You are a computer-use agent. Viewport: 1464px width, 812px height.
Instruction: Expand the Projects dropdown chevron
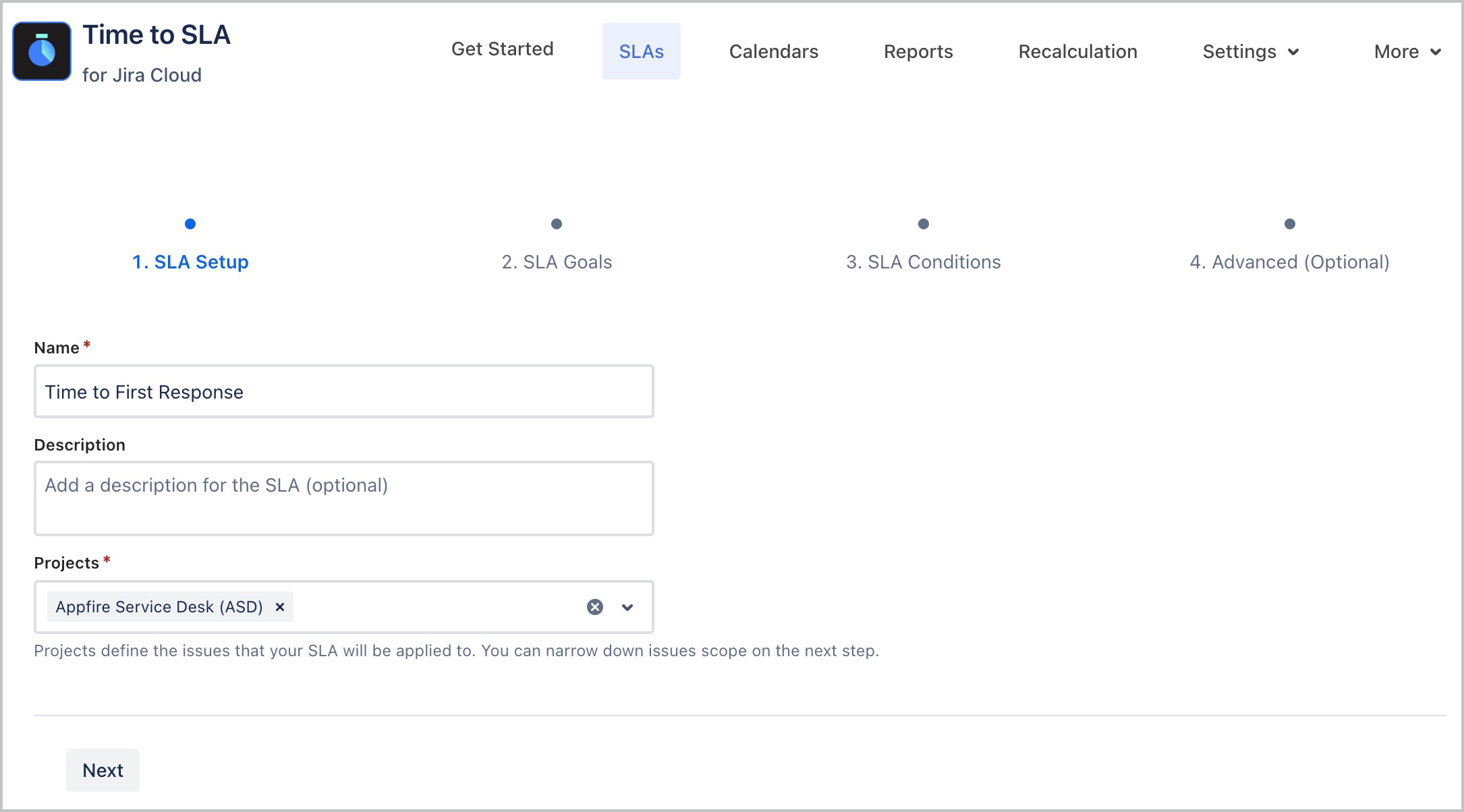(x=627, y=607)
